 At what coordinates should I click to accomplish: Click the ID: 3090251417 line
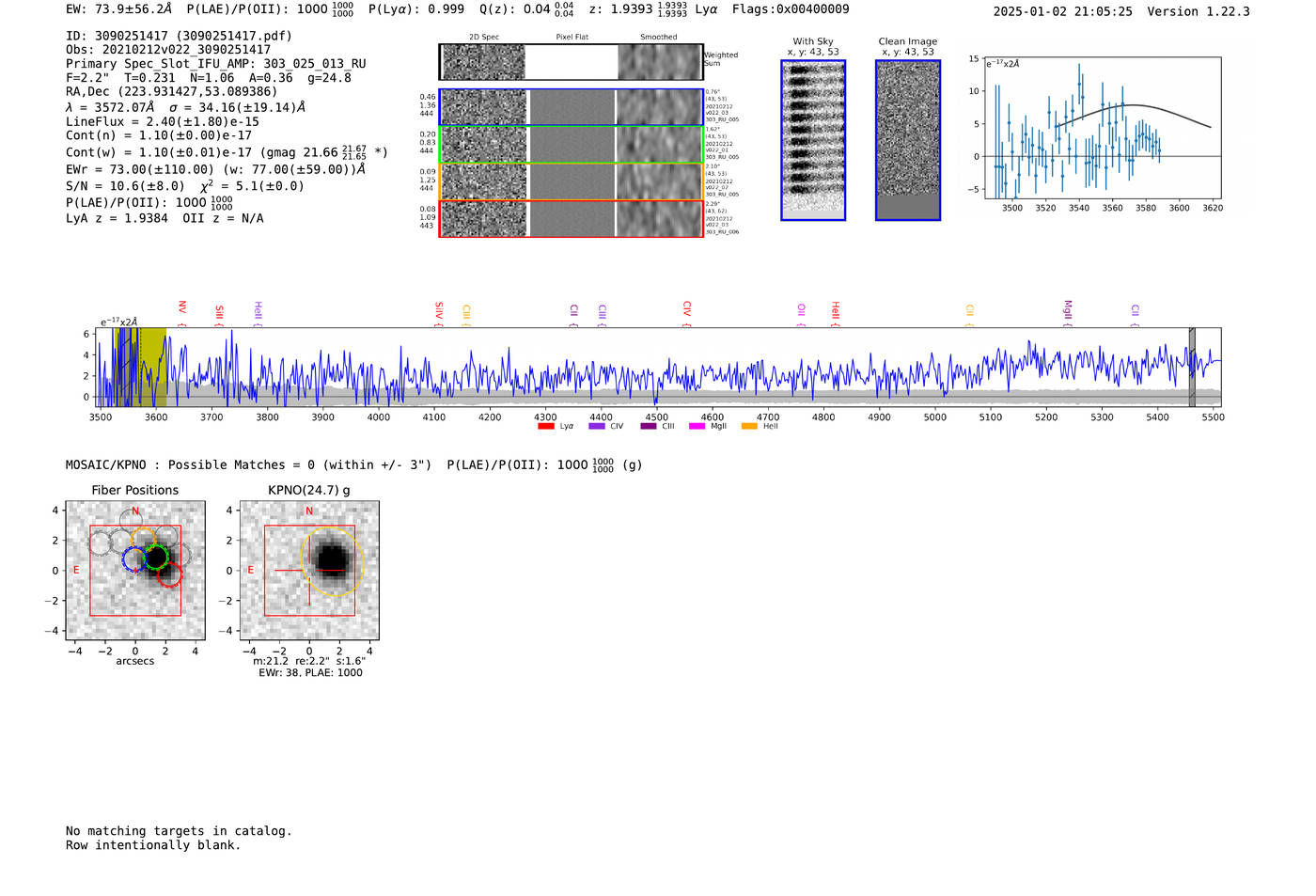pos(179,36)
